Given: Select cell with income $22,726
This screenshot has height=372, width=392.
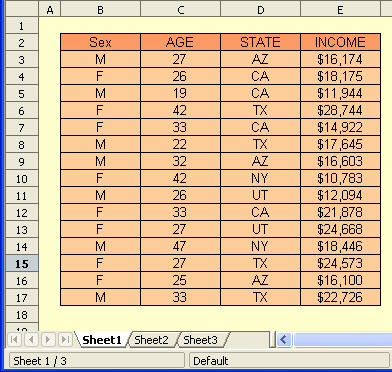Looking at the screenshot, I should click(340, 297).
